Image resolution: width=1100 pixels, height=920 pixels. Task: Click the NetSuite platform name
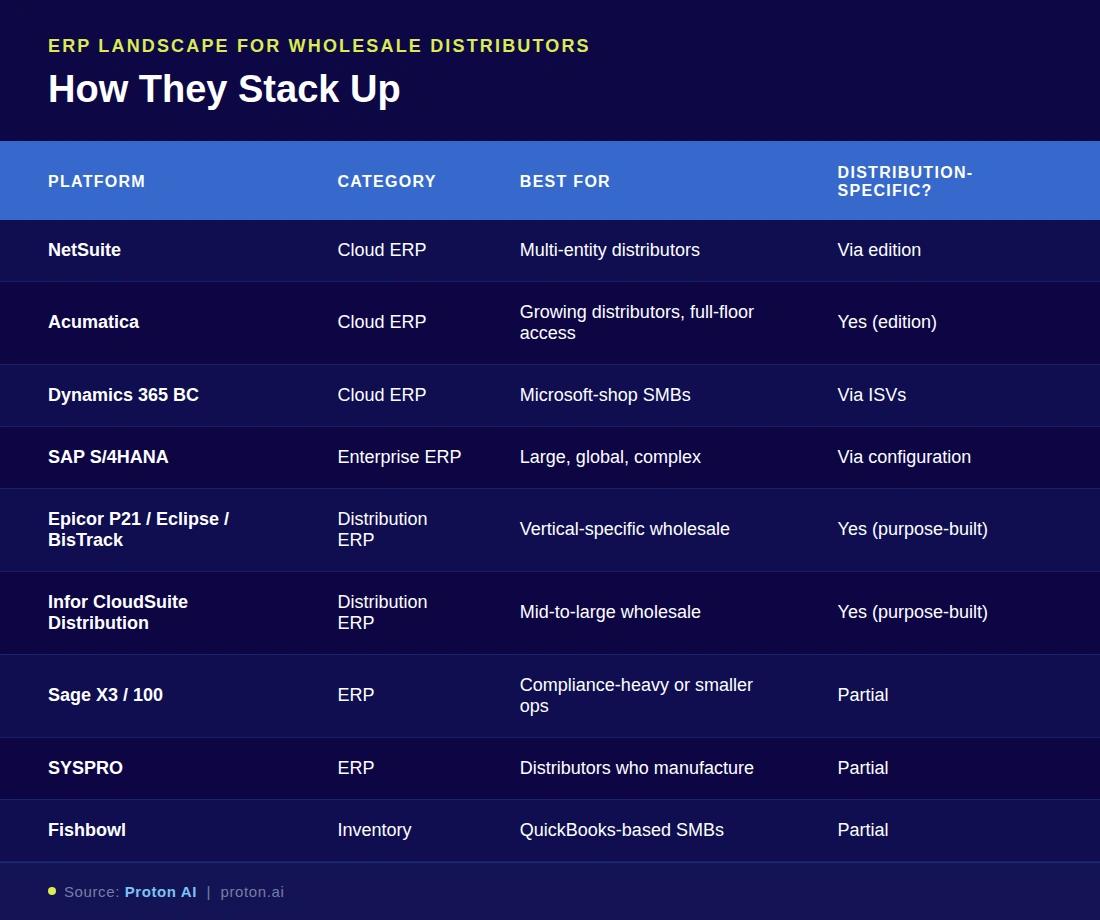pos(84,250)
